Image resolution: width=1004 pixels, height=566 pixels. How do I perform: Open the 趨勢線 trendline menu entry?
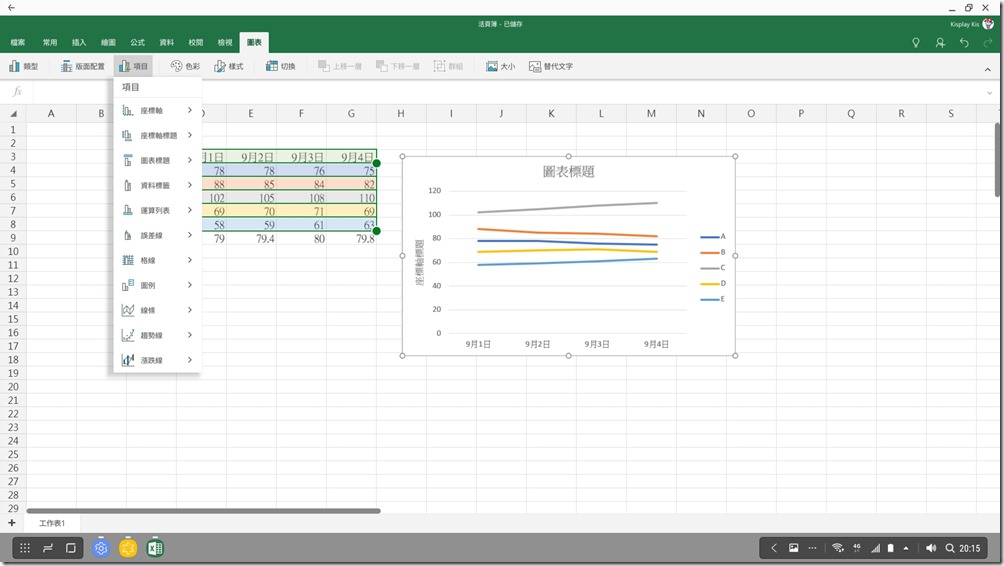156,335
